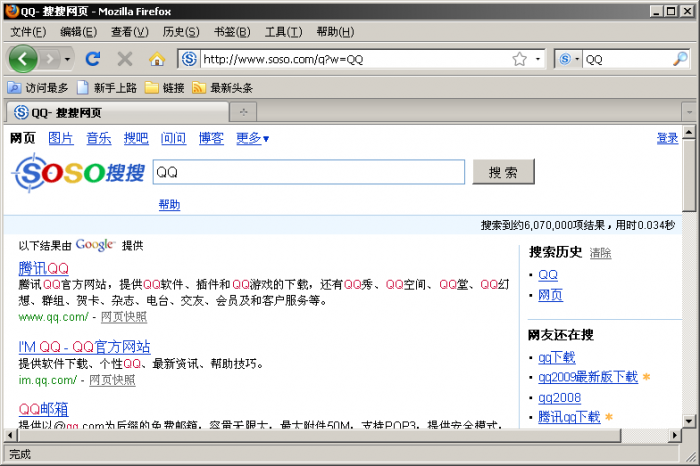Open the 查看(V) menu

point(129,32)
